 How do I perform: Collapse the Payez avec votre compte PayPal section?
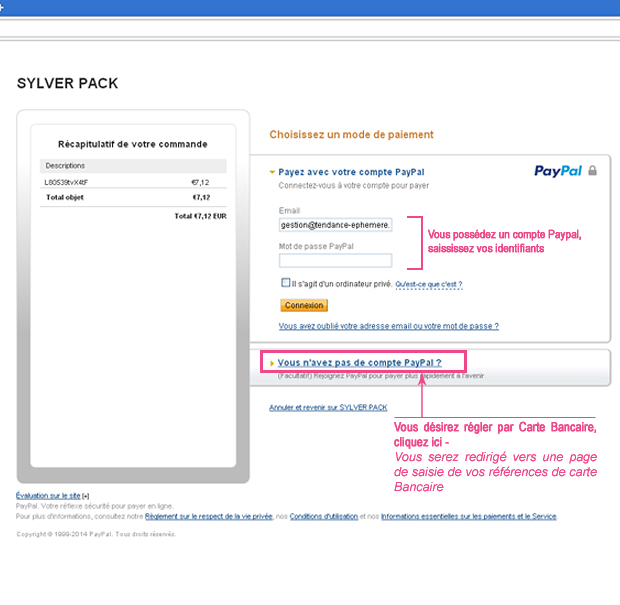click(x=272, y=172)
